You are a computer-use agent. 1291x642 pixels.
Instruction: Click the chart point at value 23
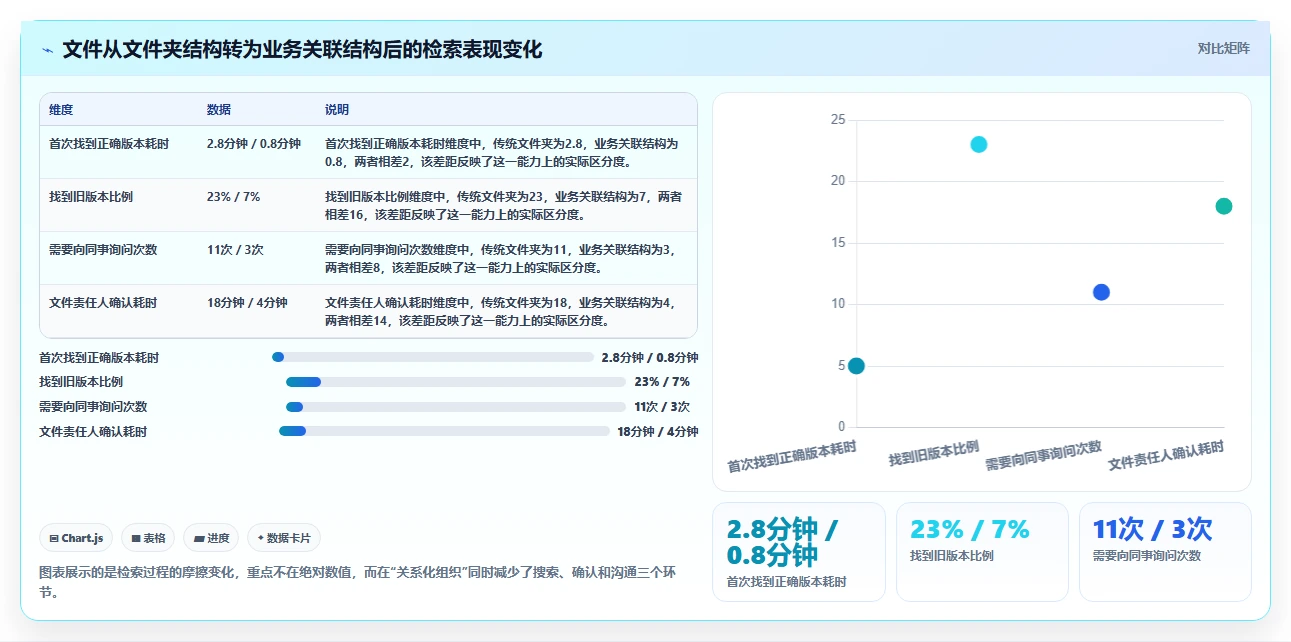click(x=979, y=144)
